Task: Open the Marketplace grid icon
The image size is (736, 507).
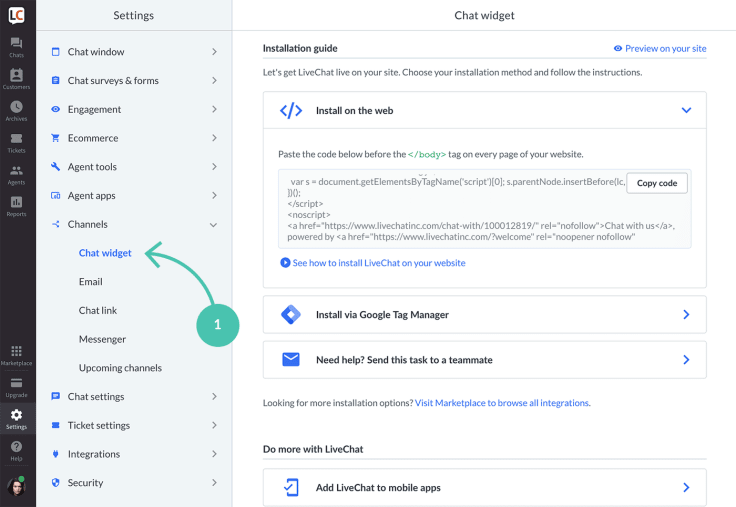Action: [x=16, y=351]
